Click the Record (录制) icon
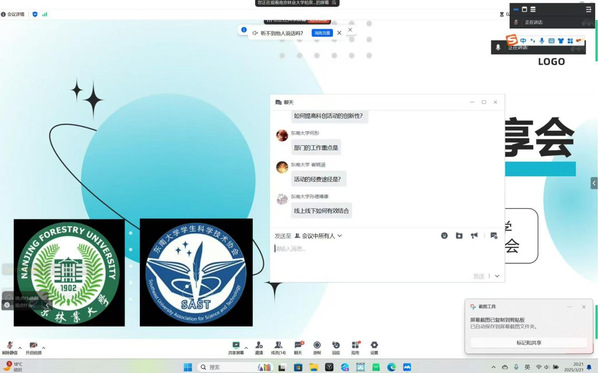Image resolution: width=598 pixels, height=373 pixels. coord(317,347)
